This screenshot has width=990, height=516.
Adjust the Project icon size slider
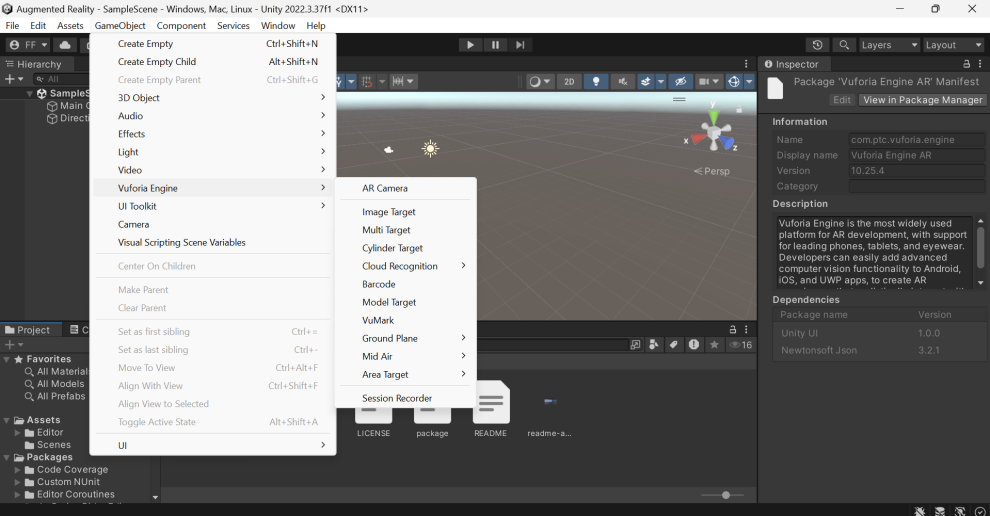coord(724,495)
